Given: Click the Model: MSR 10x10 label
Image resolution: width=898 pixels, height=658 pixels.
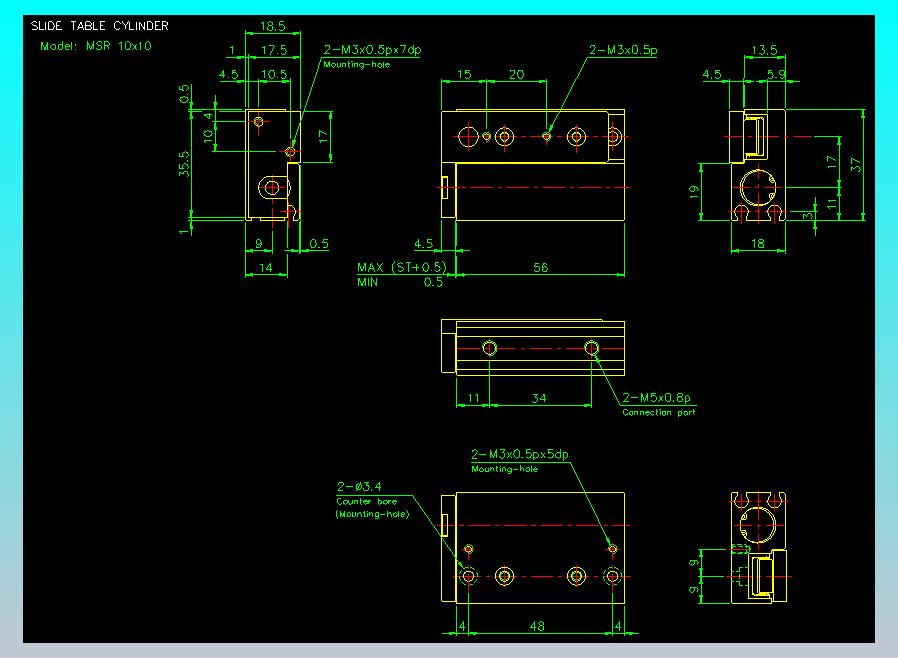Looking at the screenshot, I should [96, 46].
